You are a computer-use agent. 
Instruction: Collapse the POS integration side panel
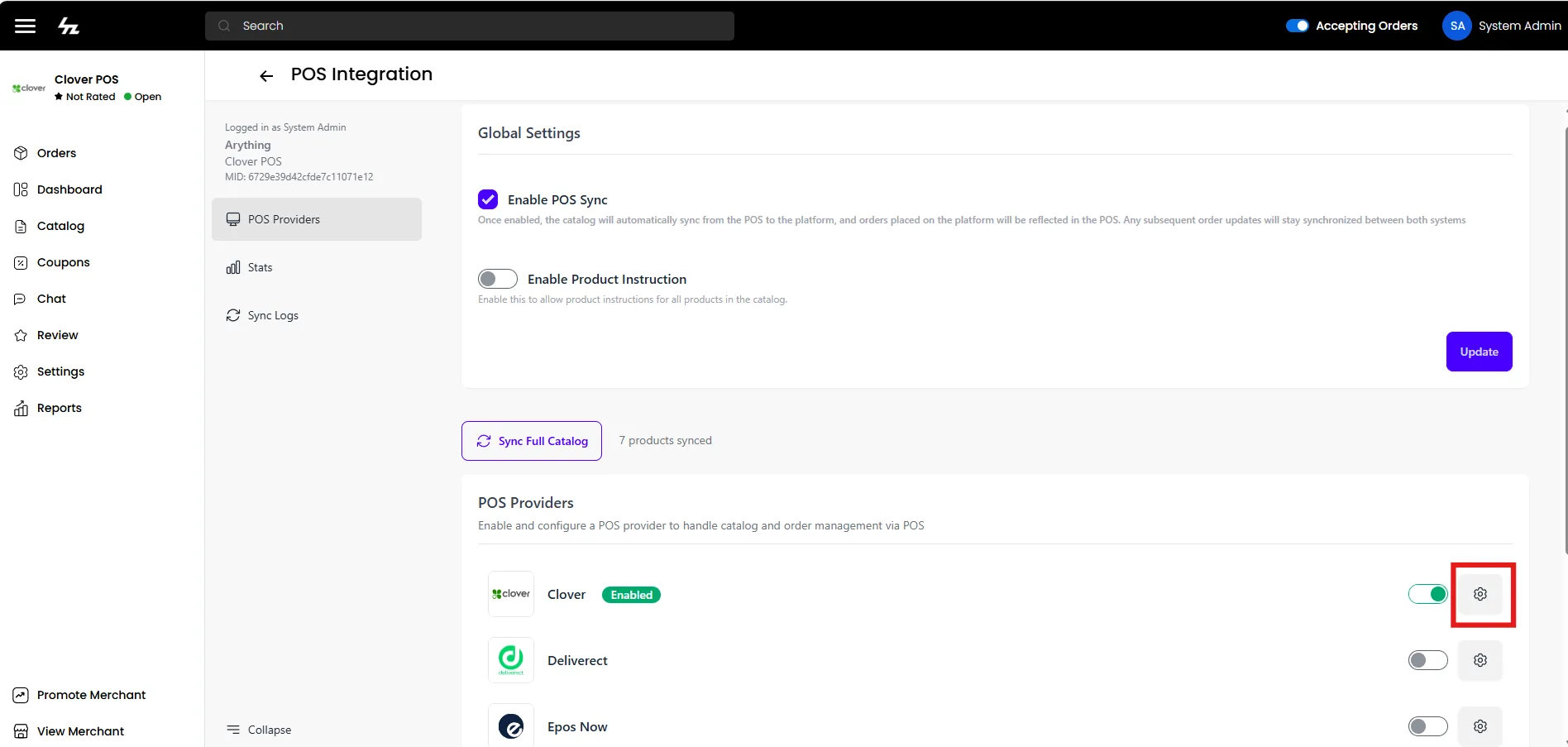[x=259, y=730]
